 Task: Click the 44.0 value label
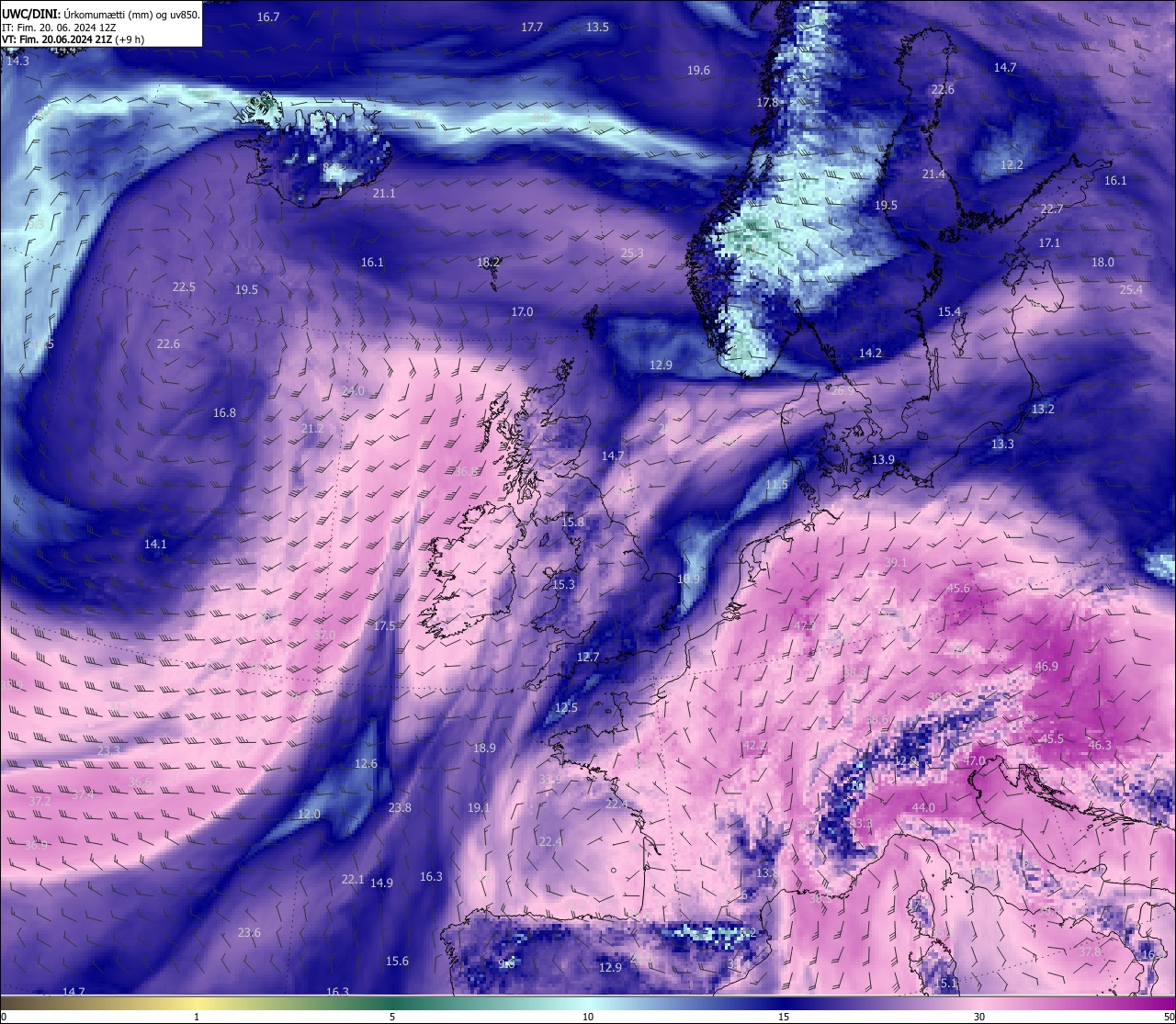tap(923, 808)
